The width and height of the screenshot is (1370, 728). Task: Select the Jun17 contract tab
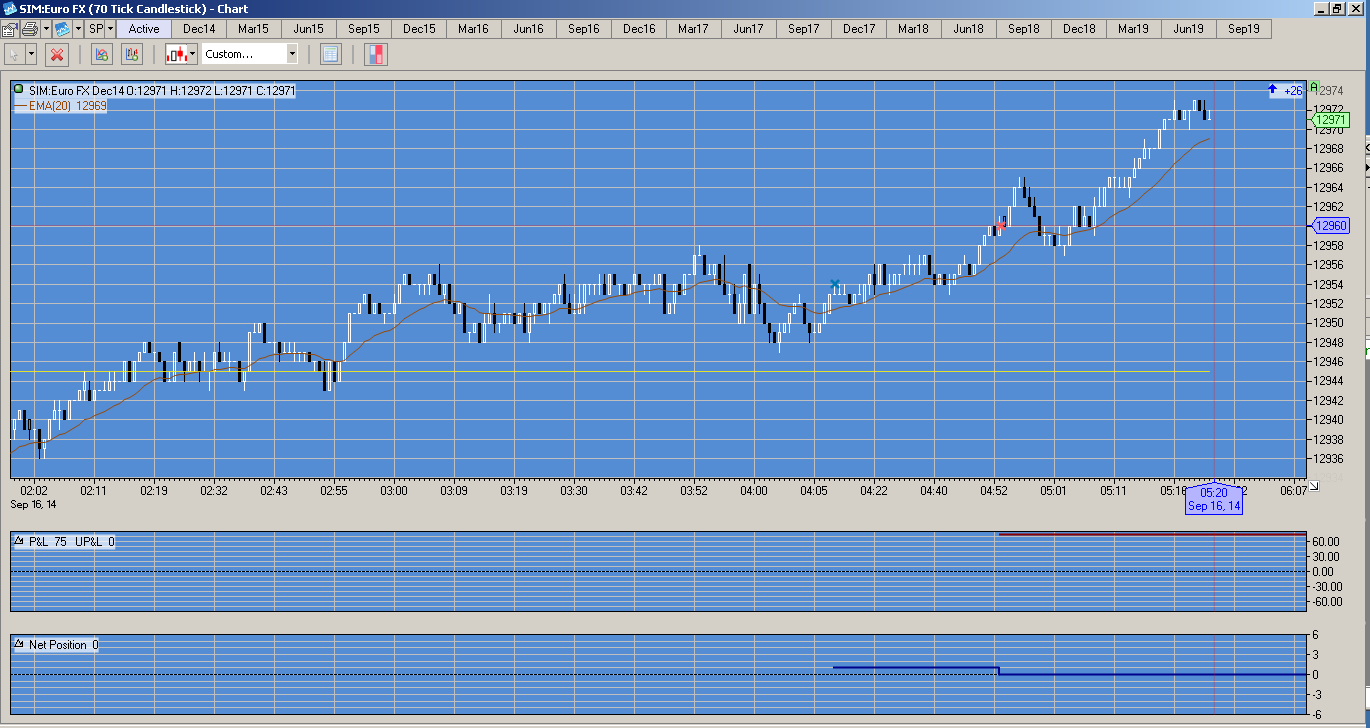(x=749, y=28)
